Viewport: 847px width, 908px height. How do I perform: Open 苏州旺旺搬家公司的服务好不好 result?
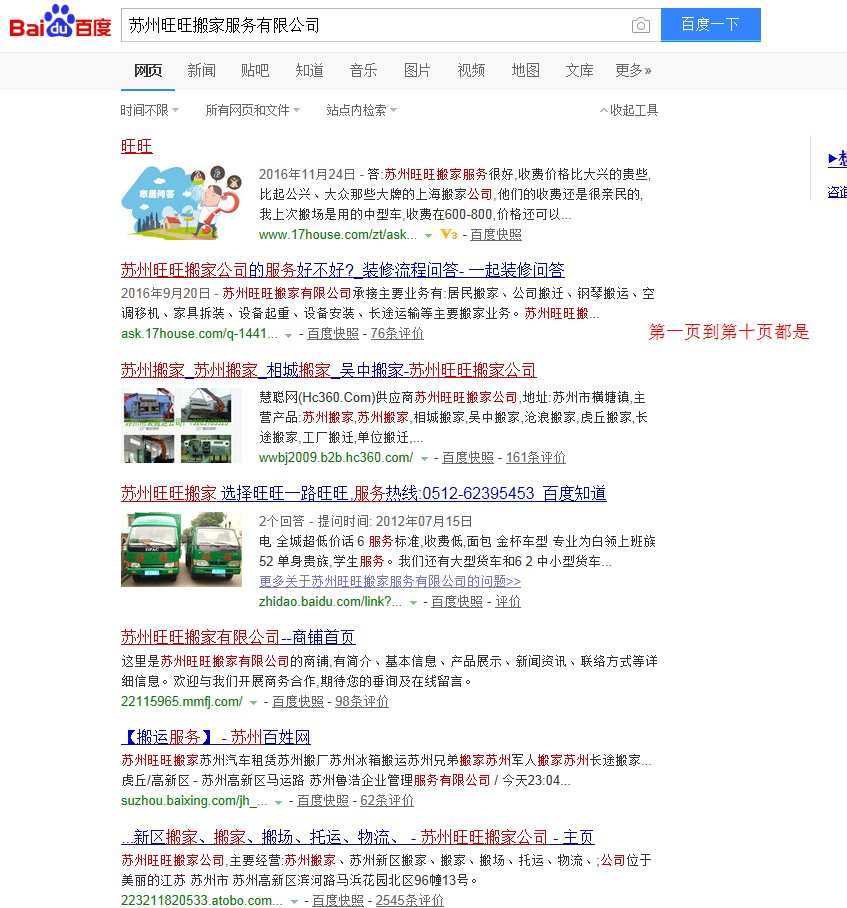pyautogui.click(x=343, y=270)
